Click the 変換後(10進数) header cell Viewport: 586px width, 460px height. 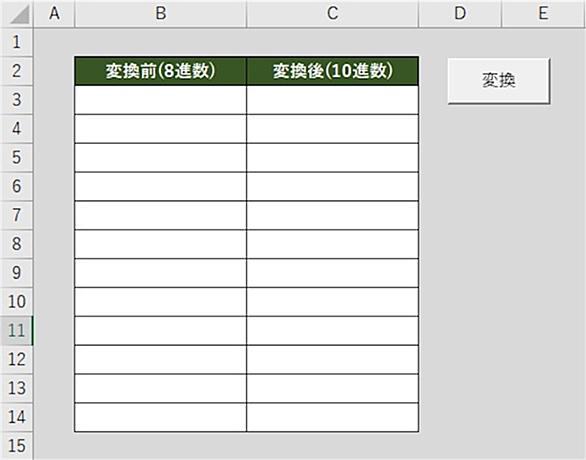pos(333,71)
